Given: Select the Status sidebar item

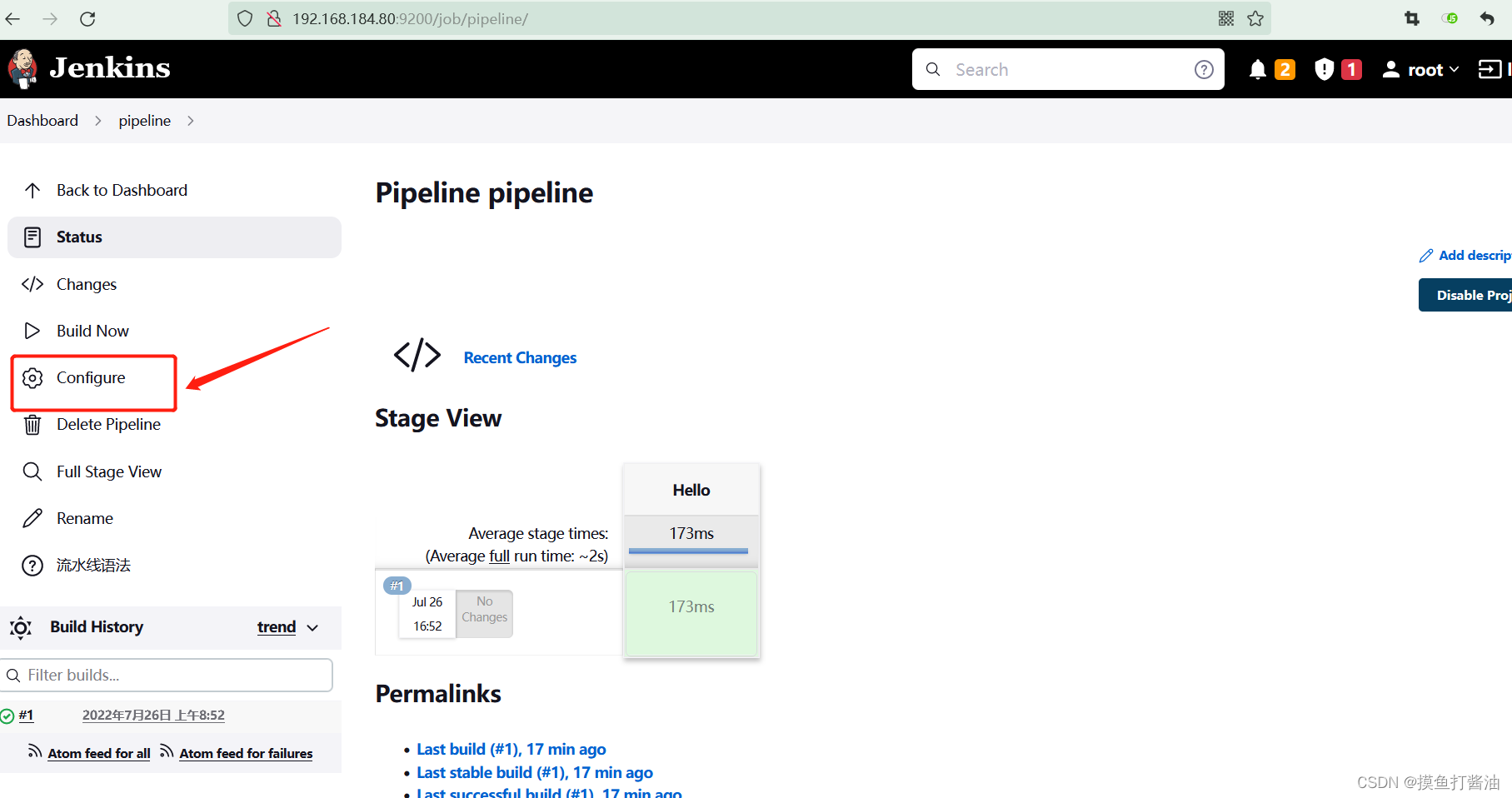Looking at the screenshot, I should coord(174,237).
